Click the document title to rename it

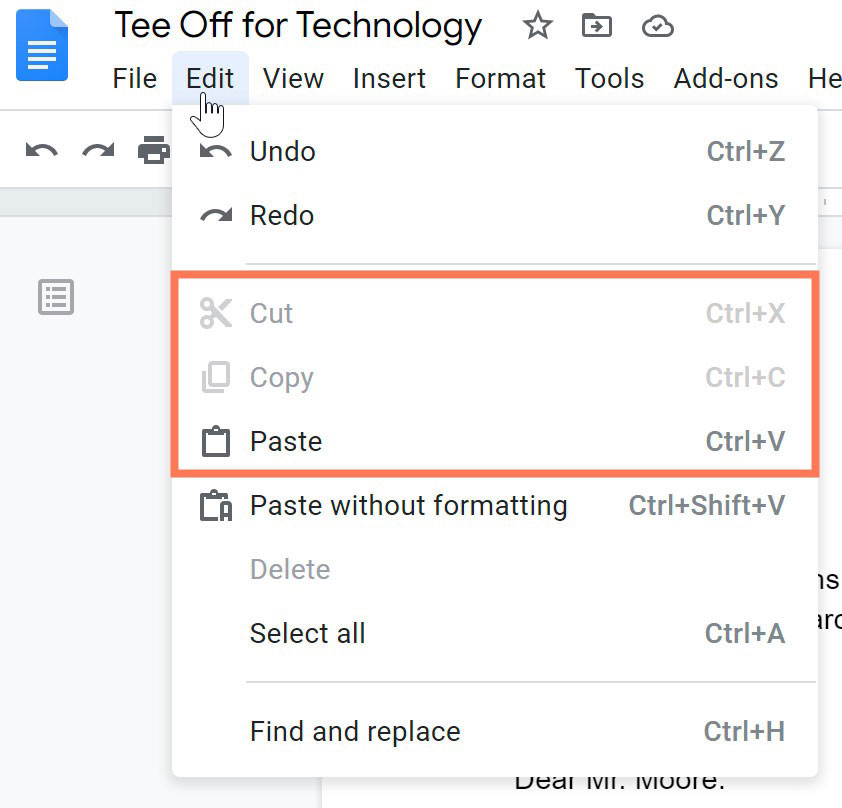click(297, 25)
